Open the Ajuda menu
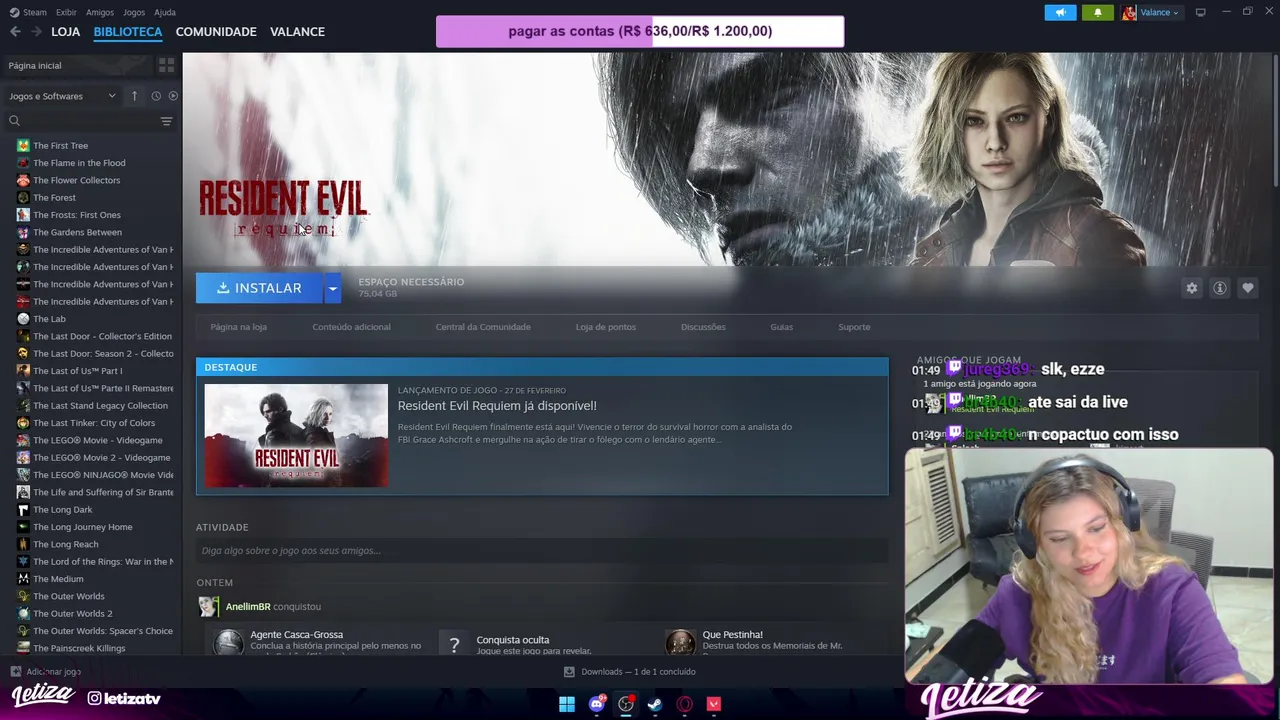Image resolution: width=1280 pixels, height=720 pixels. [x=165, y=12]
